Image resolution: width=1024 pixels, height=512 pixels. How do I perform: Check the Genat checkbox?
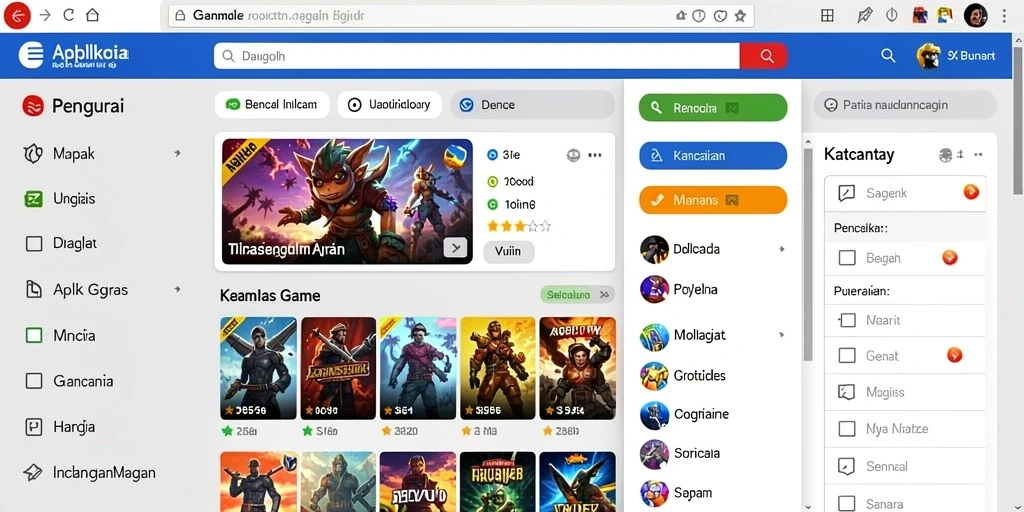[846, 355]
